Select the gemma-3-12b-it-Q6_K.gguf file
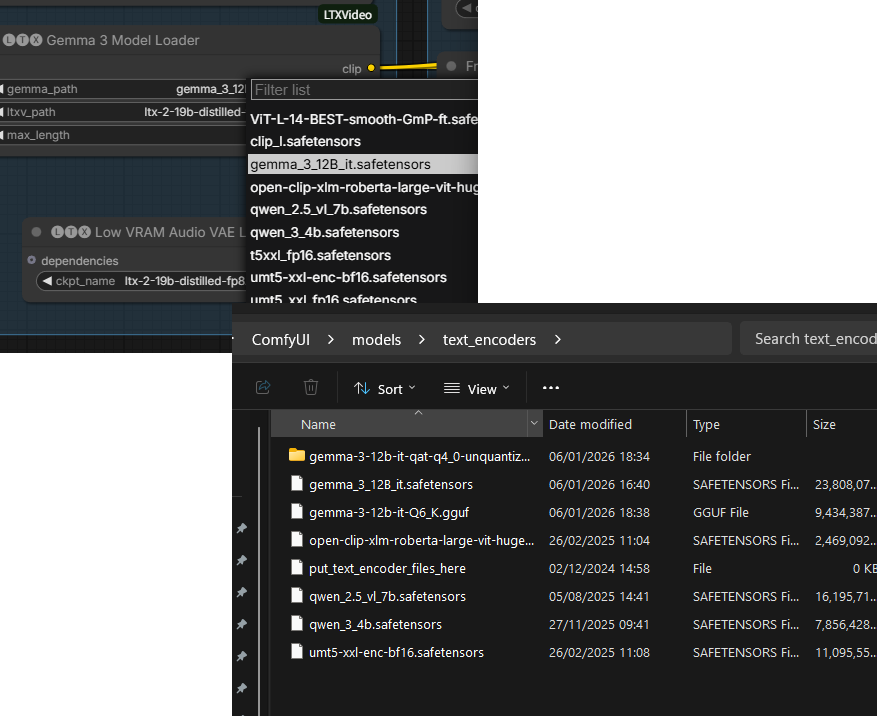The image size is (886, 716). (389, 513)
